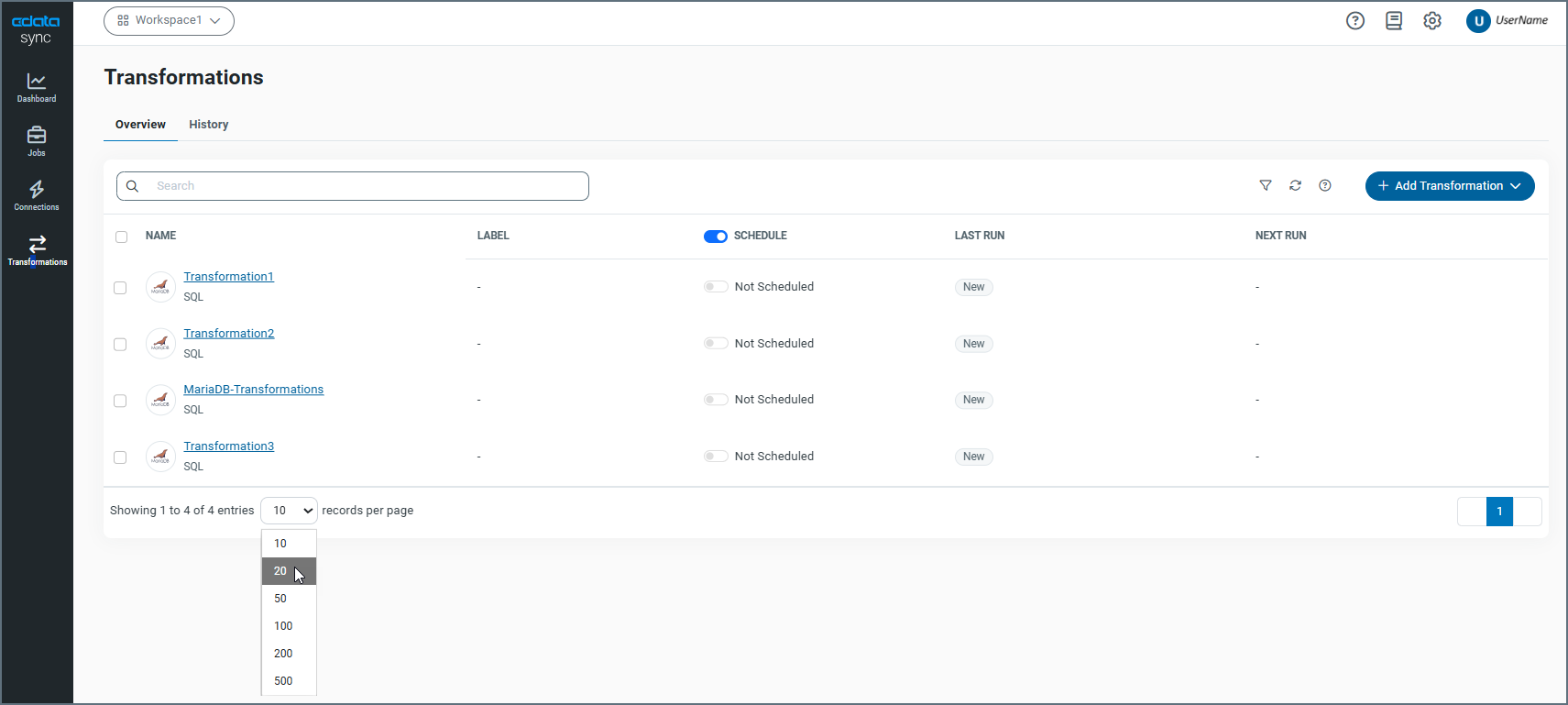Click the help icon beside refresh
1568x705 pixels.
coord(1325,186)
